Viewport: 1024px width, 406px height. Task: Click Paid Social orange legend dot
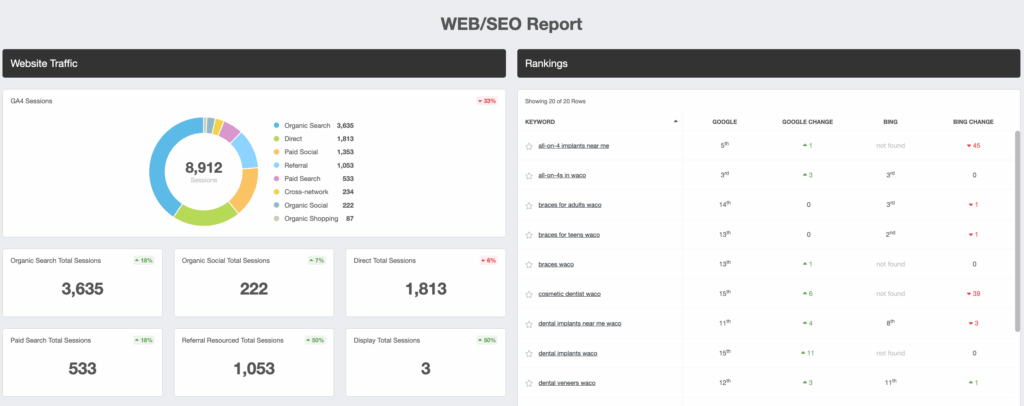tap(276, 152)
